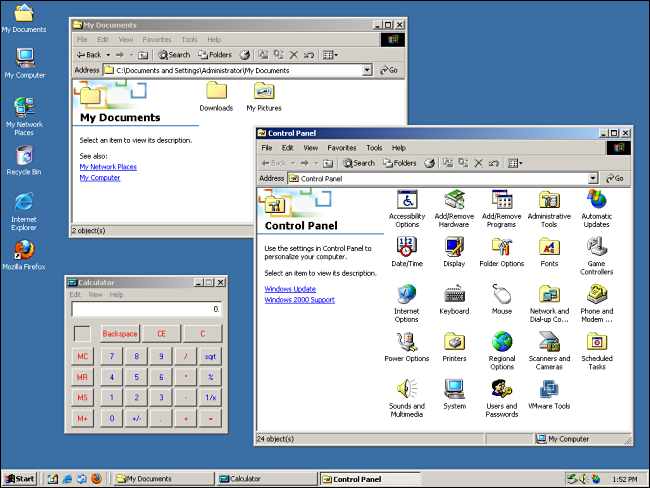Open Scheduled Tasks folder
This screenshot has width=650, height=488.
[x=597, y=351]
